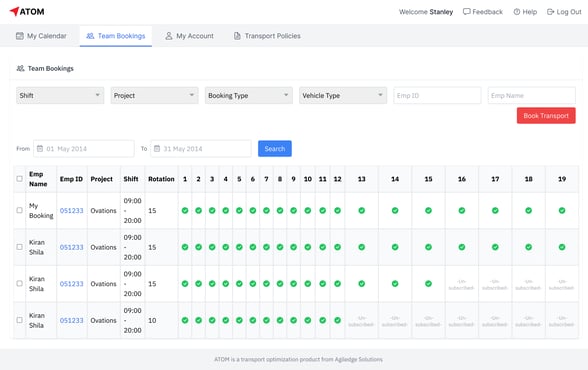Check the My Booking row checkbox
The image size is (588, 370).
[x=20, y=210]
